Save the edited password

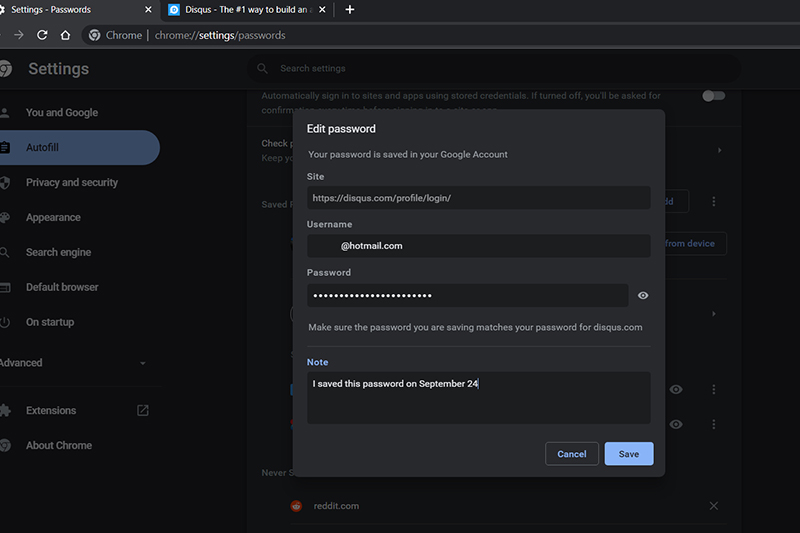(629, 454)
